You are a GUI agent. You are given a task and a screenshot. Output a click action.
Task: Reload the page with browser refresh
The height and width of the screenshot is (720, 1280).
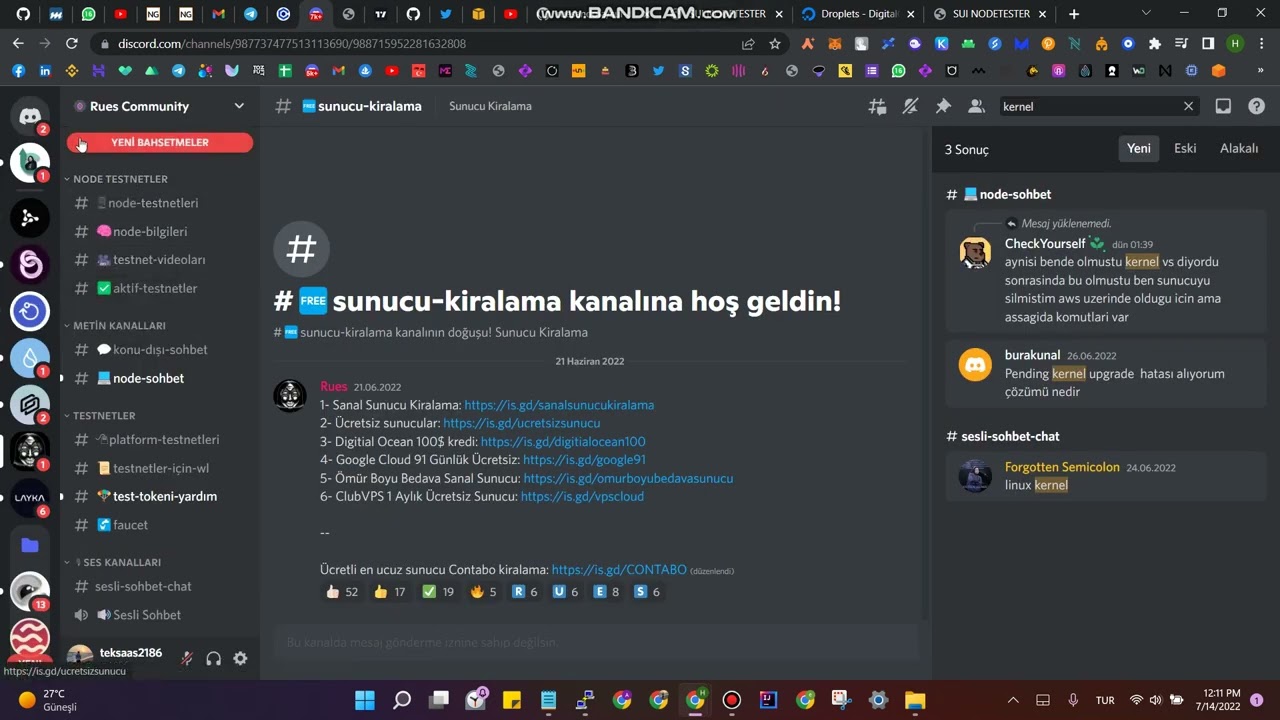coord(71,44)
